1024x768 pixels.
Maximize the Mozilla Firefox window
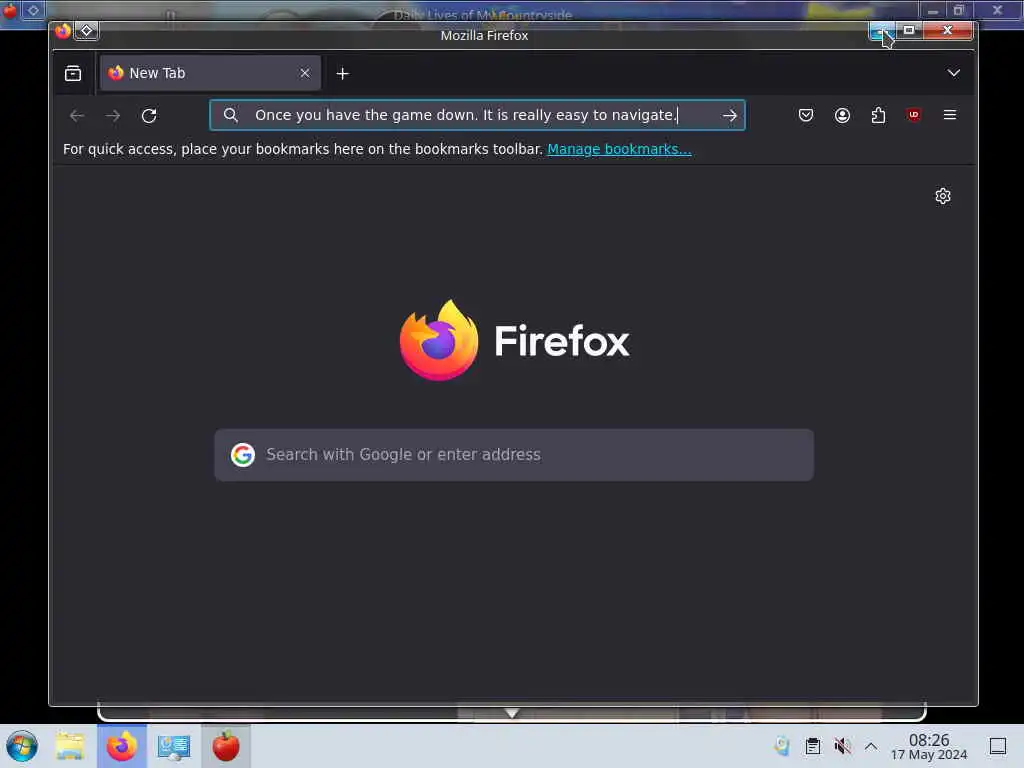click(908, 30)
